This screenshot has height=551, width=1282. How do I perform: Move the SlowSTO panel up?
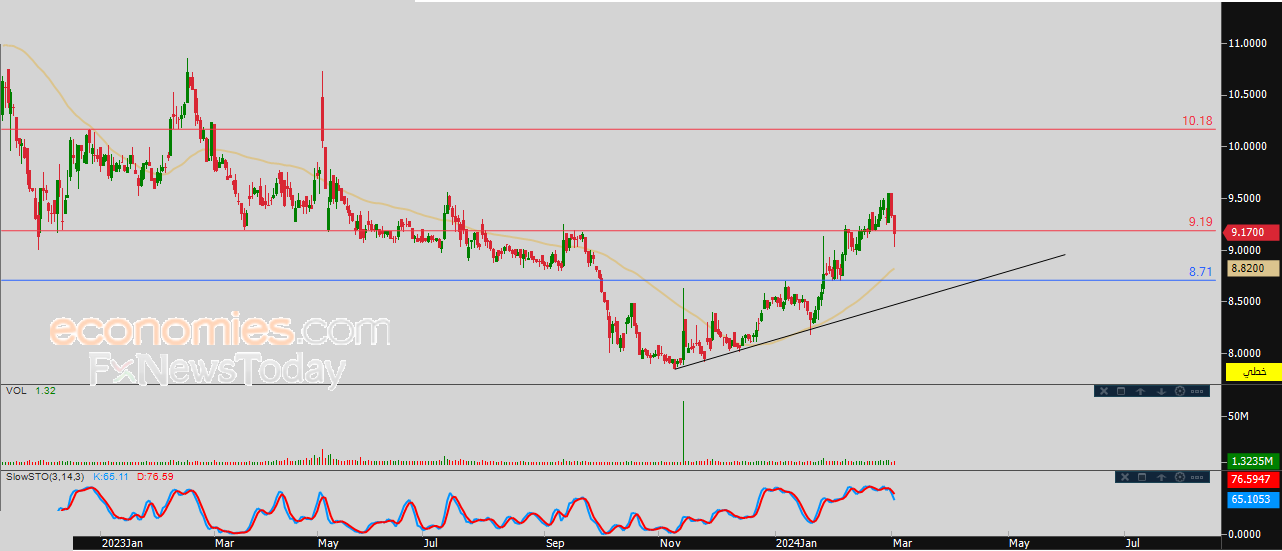coord(1160,477)
